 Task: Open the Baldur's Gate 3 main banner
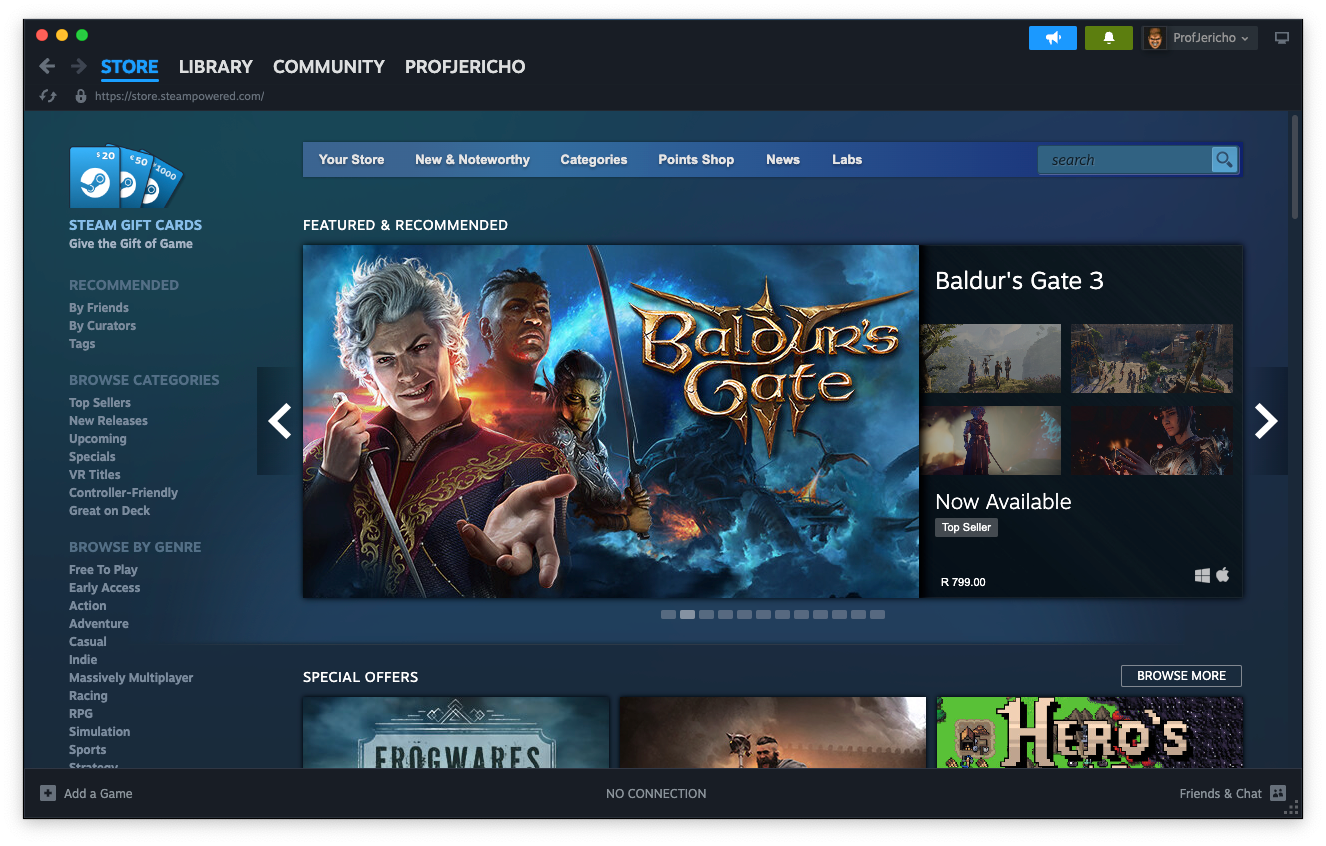(x=611, y=421)
